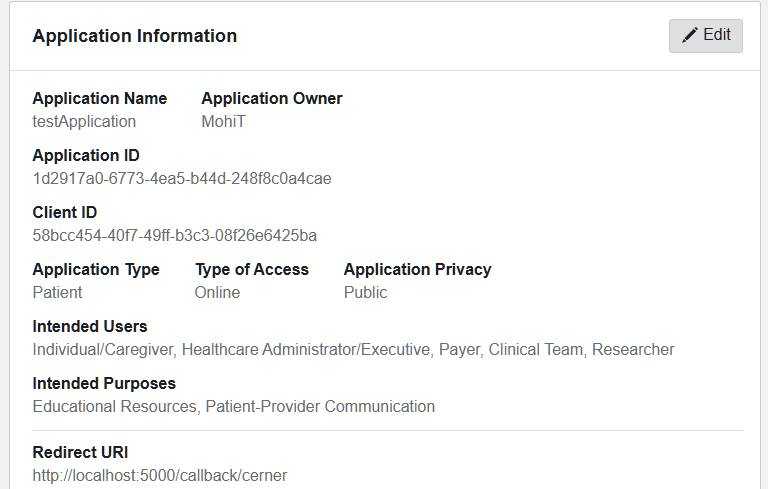768x489 pixels.
Task: Click the Public application privacy value
Action: coord(365,293)
